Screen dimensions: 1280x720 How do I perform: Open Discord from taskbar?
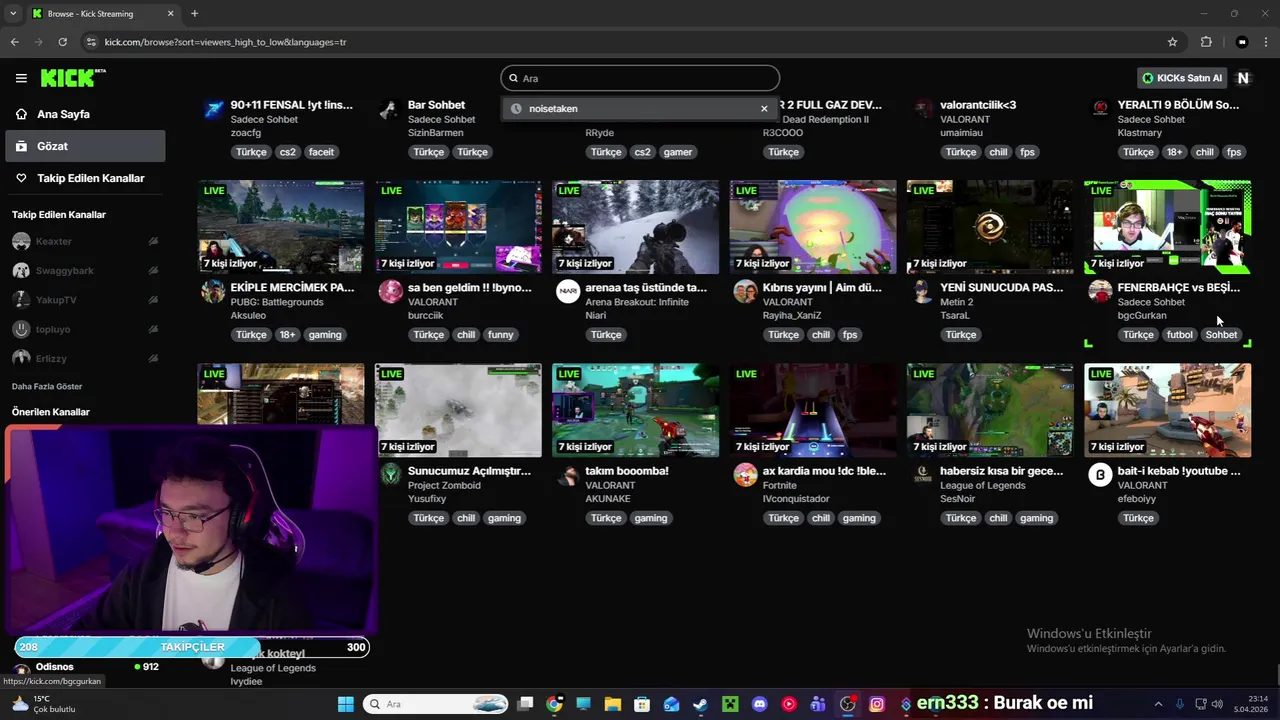click(x=759, y=704)
